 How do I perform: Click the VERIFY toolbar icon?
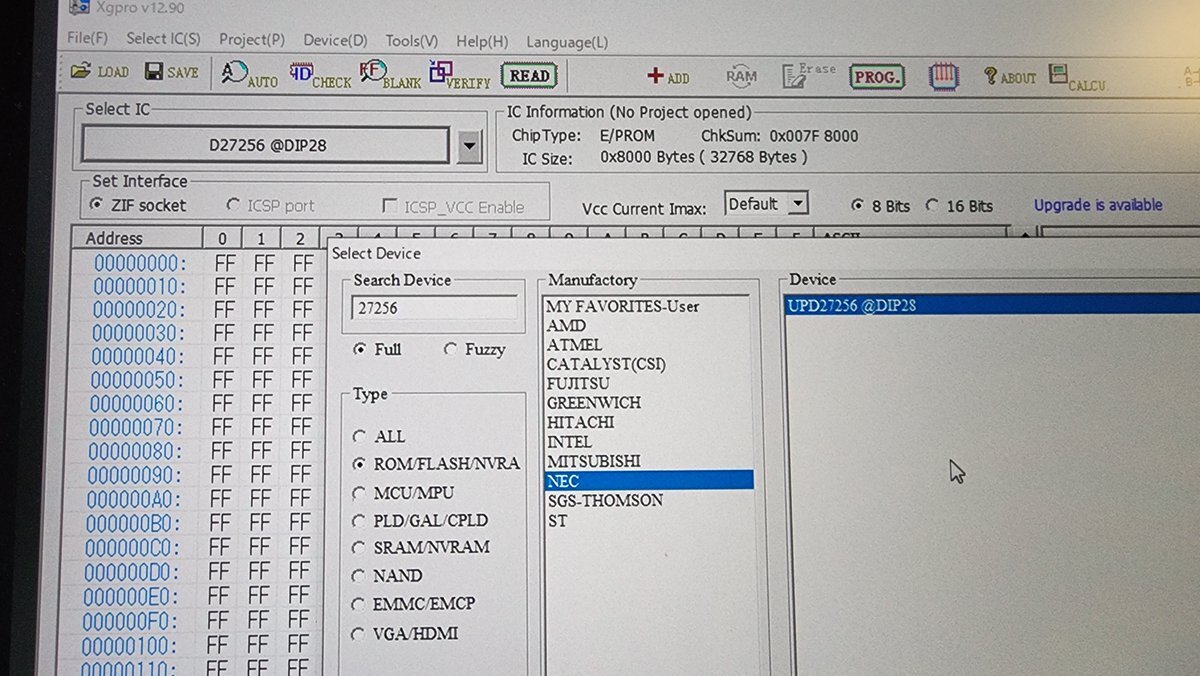tap(460, 75)
